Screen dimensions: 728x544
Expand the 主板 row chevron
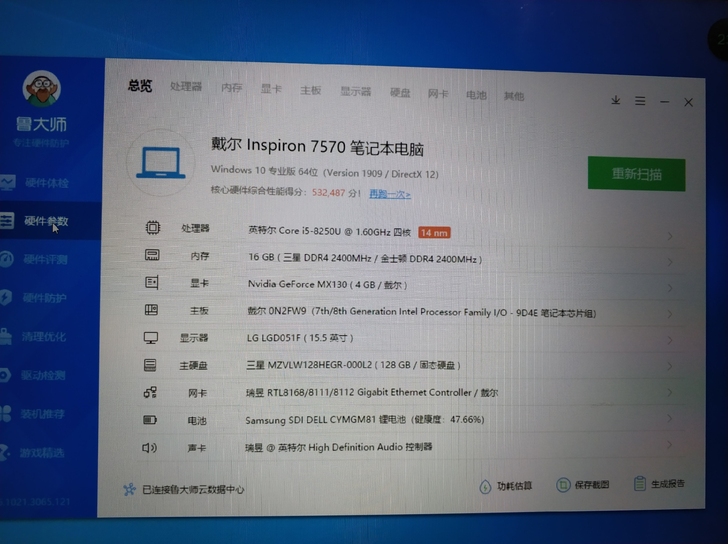(670, 314)
